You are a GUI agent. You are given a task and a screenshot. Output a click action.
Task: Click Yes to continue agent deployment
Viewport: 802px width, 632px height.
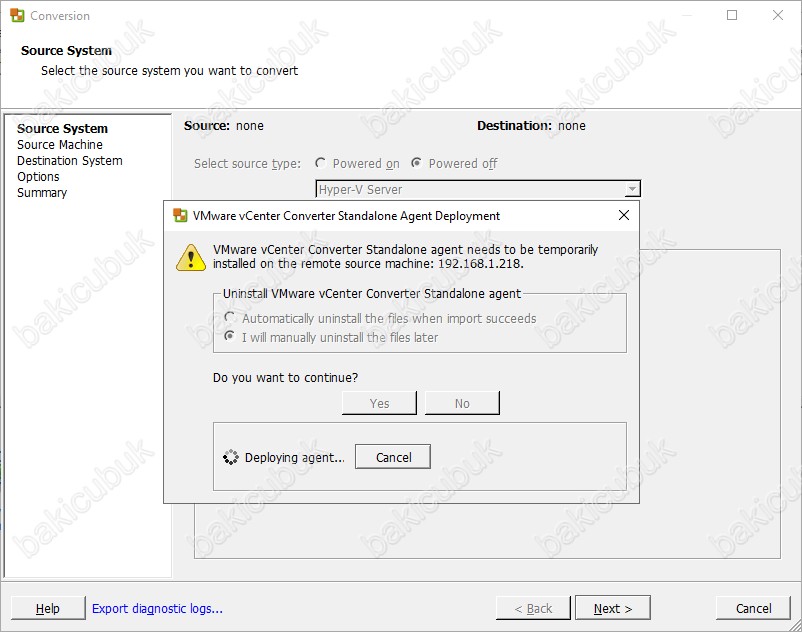(380, 403)
